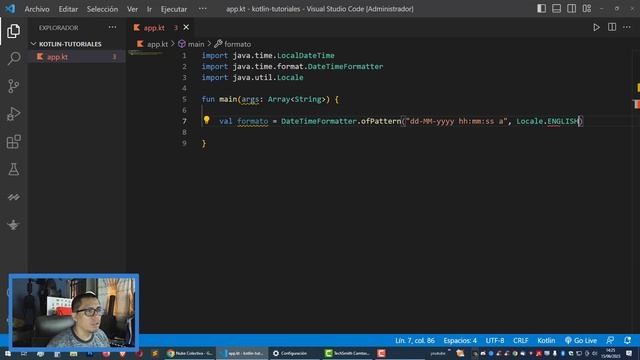Open the Extensions view
The height and width of the screenshot is (360, 640).
pos(13,142)
